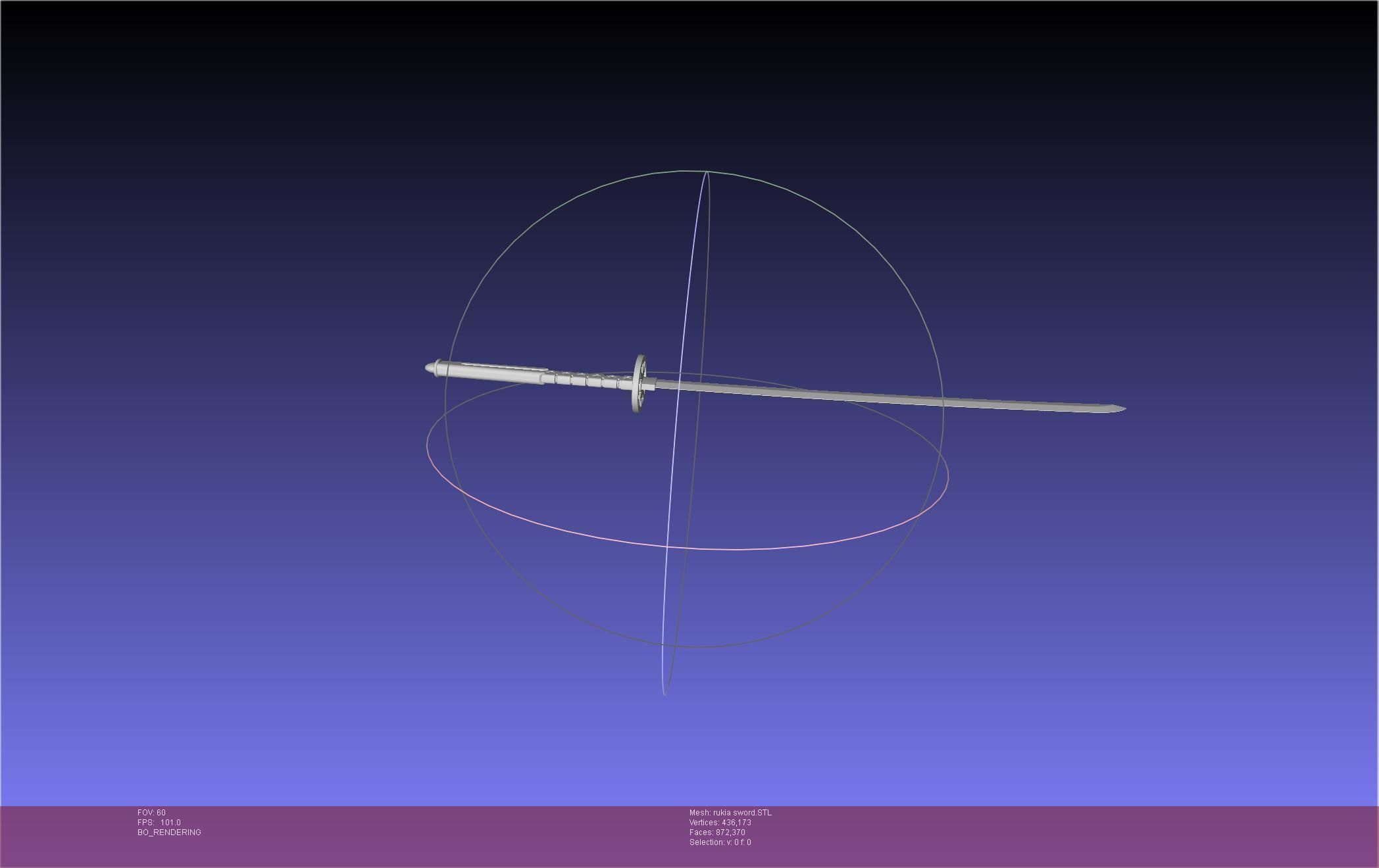Click the FPS 101.0 readout

(159, 823)
